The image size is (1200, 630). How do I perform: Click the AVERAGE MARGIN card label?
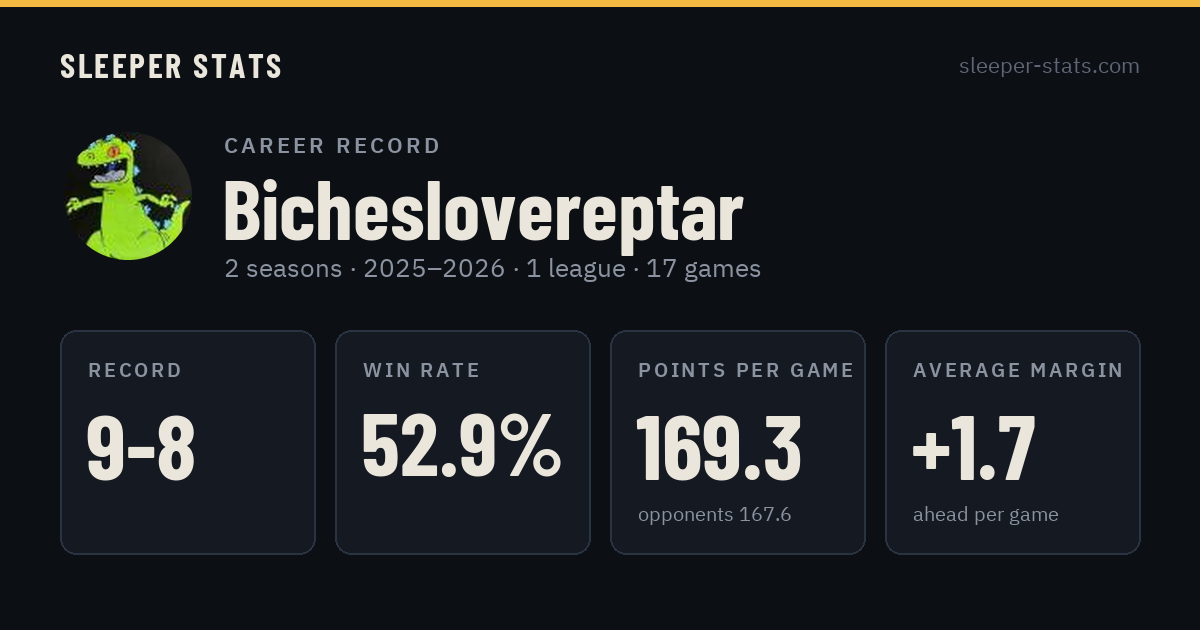1018,371
